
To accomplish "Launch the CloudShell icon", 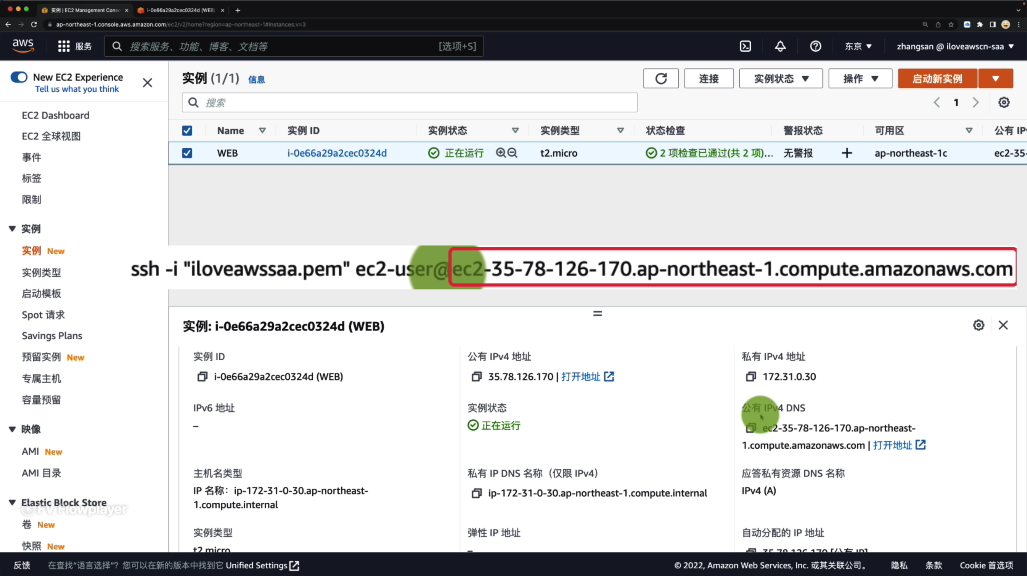I will [x=745, y=47].
